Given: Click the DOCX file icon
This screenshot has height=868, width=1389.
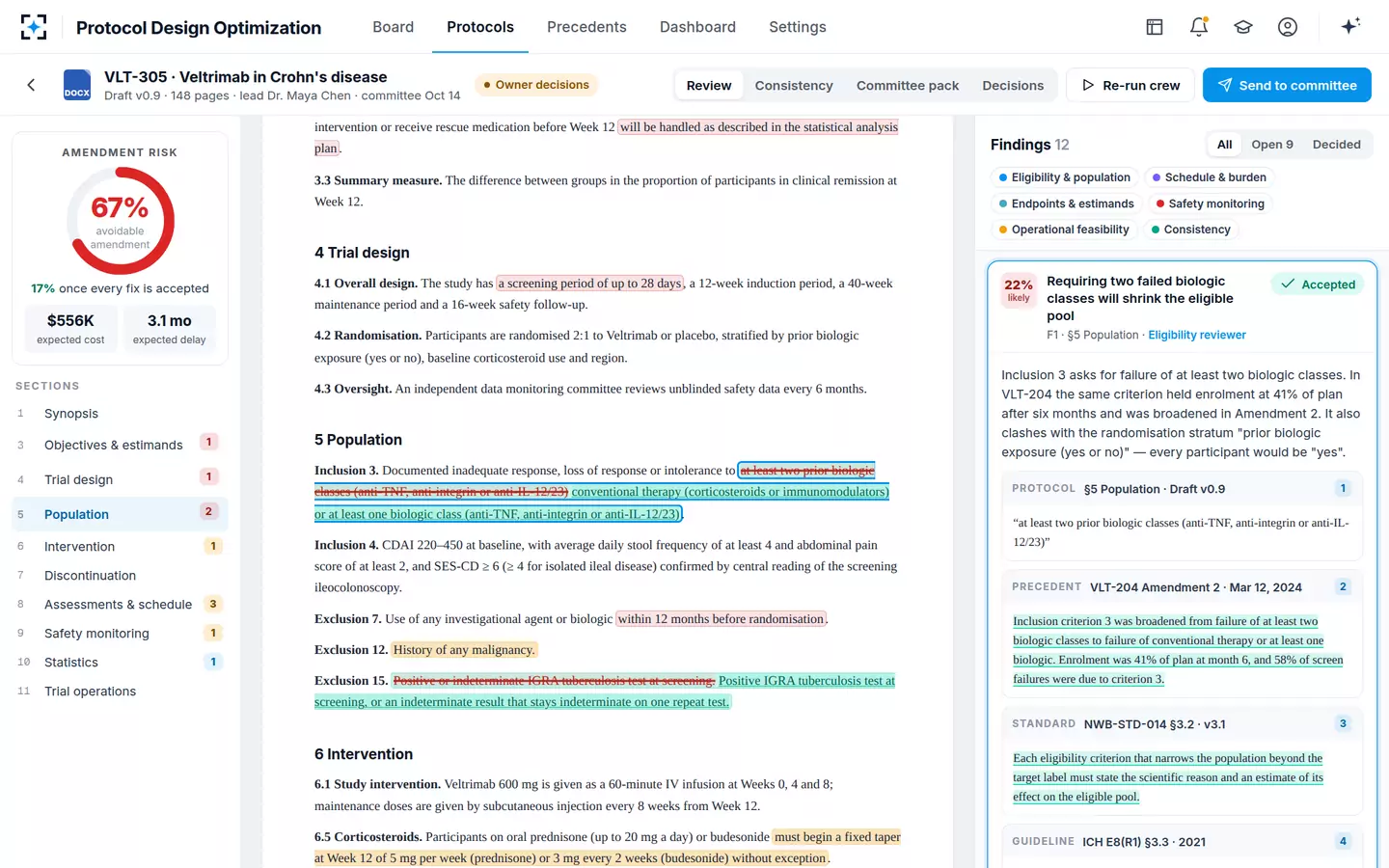Looking at the screenshot, I should [77, 85].
